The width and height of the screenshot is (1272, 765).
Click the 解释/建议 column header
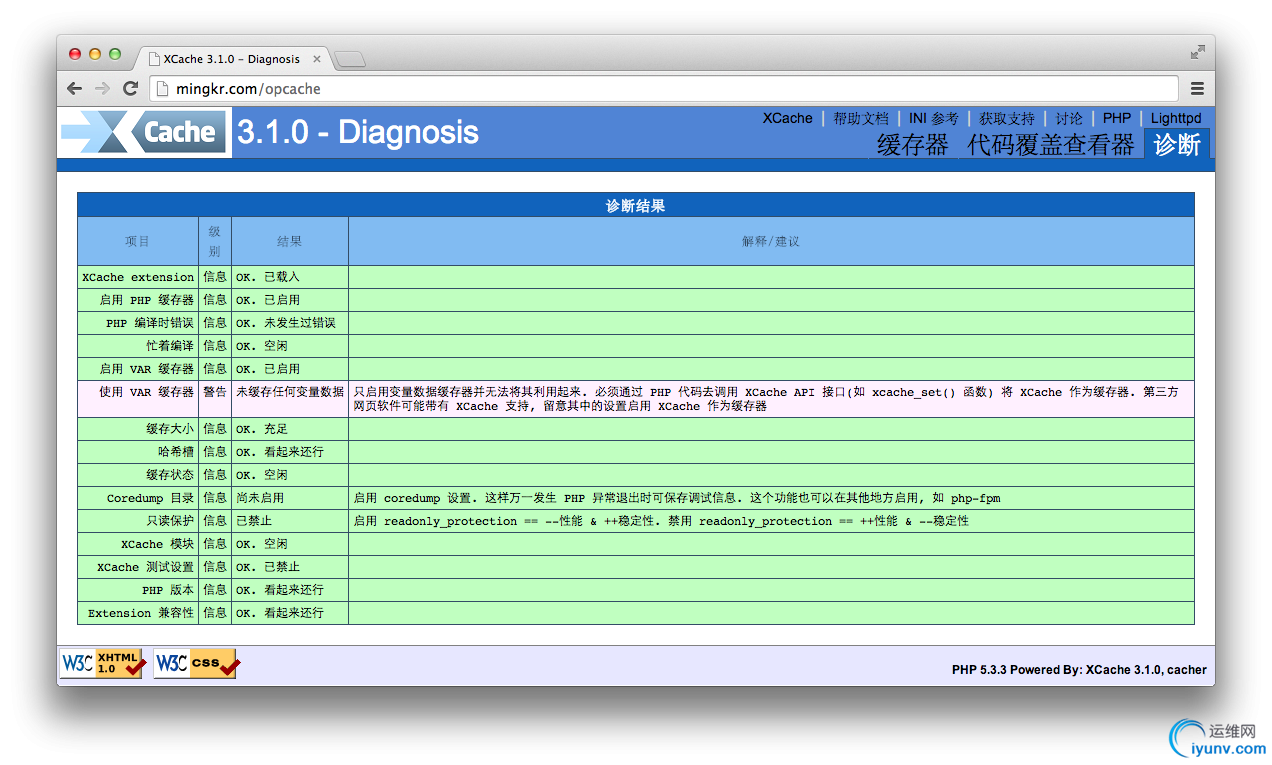(771, 241)
